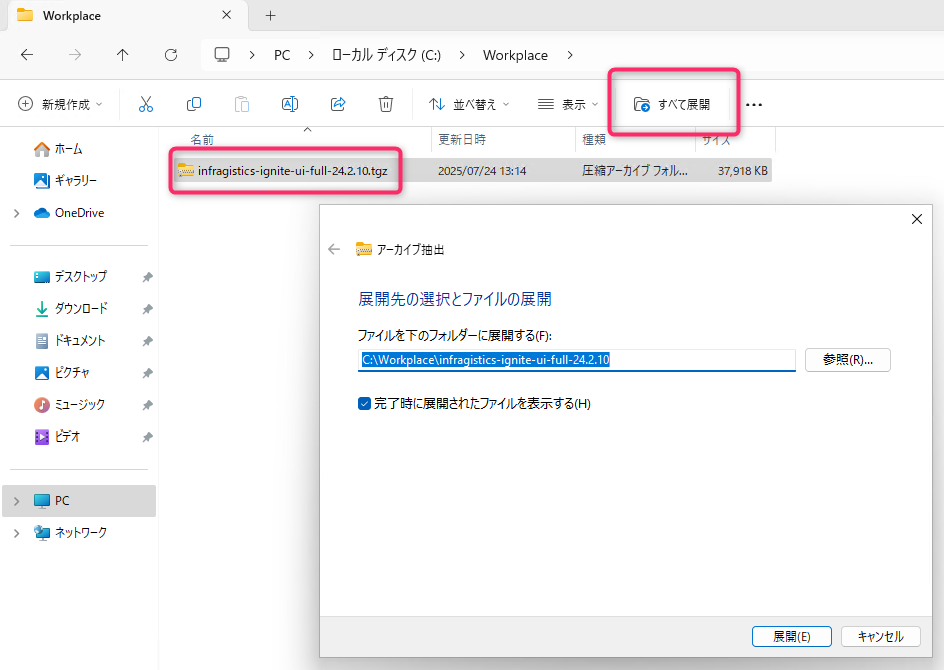Unpin デスクトップ from quick access
Image resolution: width=944 pixels, height=670 pixels.
pos(148,277)
